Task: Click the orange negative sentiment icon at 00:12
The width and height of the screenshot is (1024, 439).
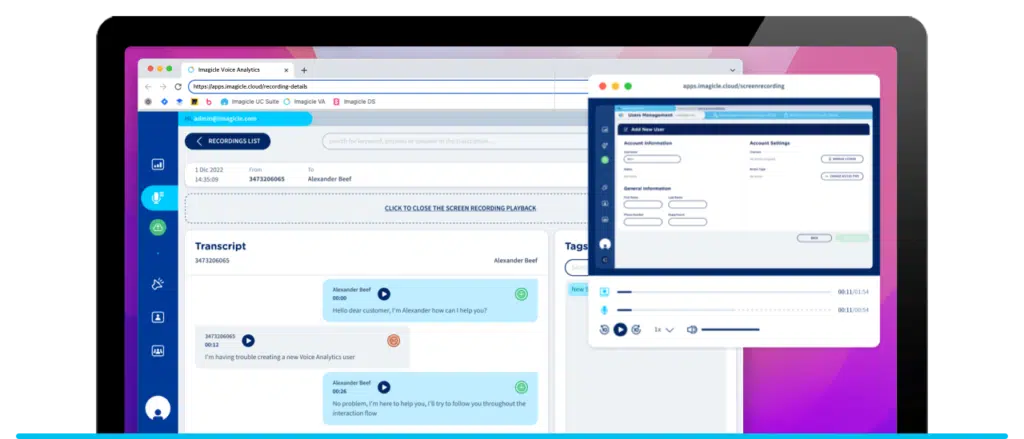Action: pyautogui.click(x=394, y=341)
